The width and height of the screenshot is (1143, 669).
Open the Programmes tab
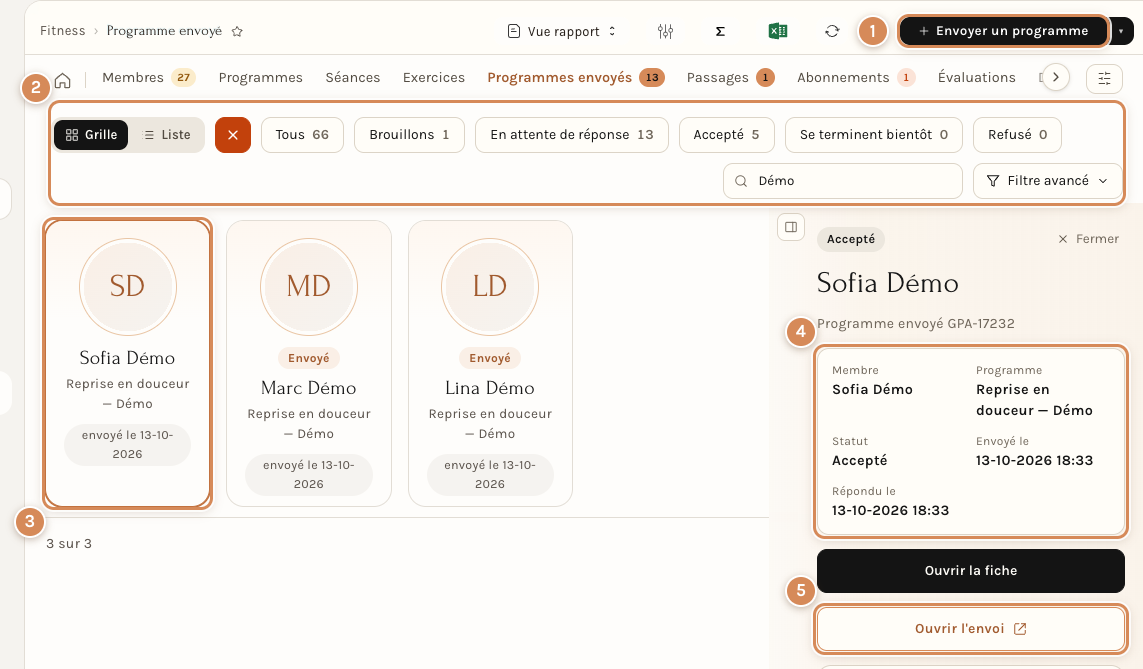pyautogui.click(x=260, y=77)
